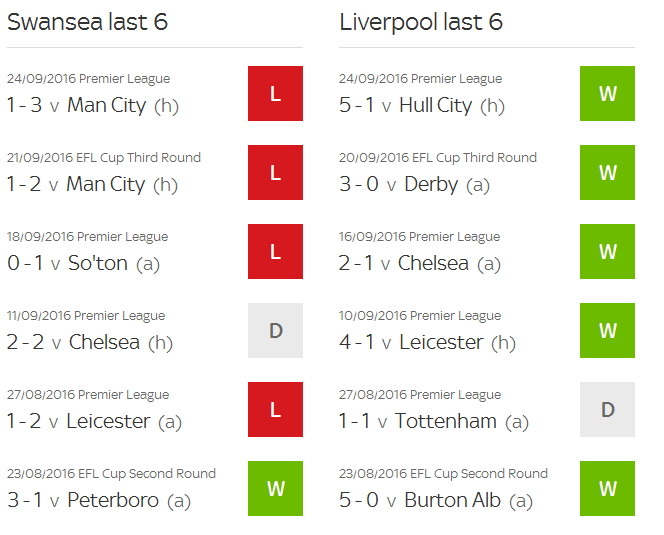Click the W badge for Liverpool 2-1 Chelsea

coord(607,251)
